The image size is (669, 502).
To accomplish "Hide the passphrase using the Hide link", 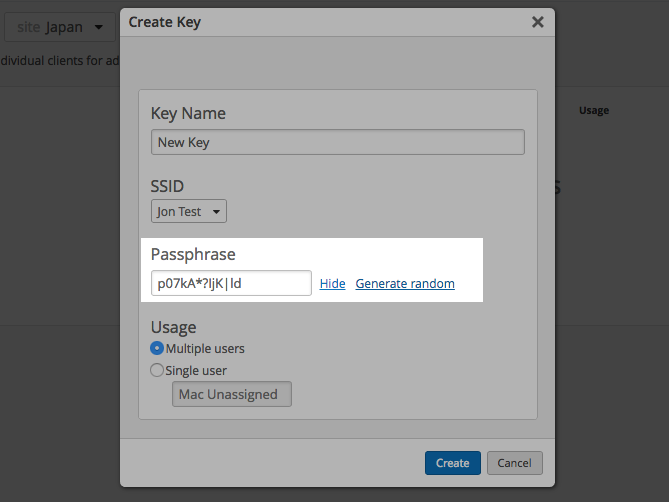I will [332, 284].
